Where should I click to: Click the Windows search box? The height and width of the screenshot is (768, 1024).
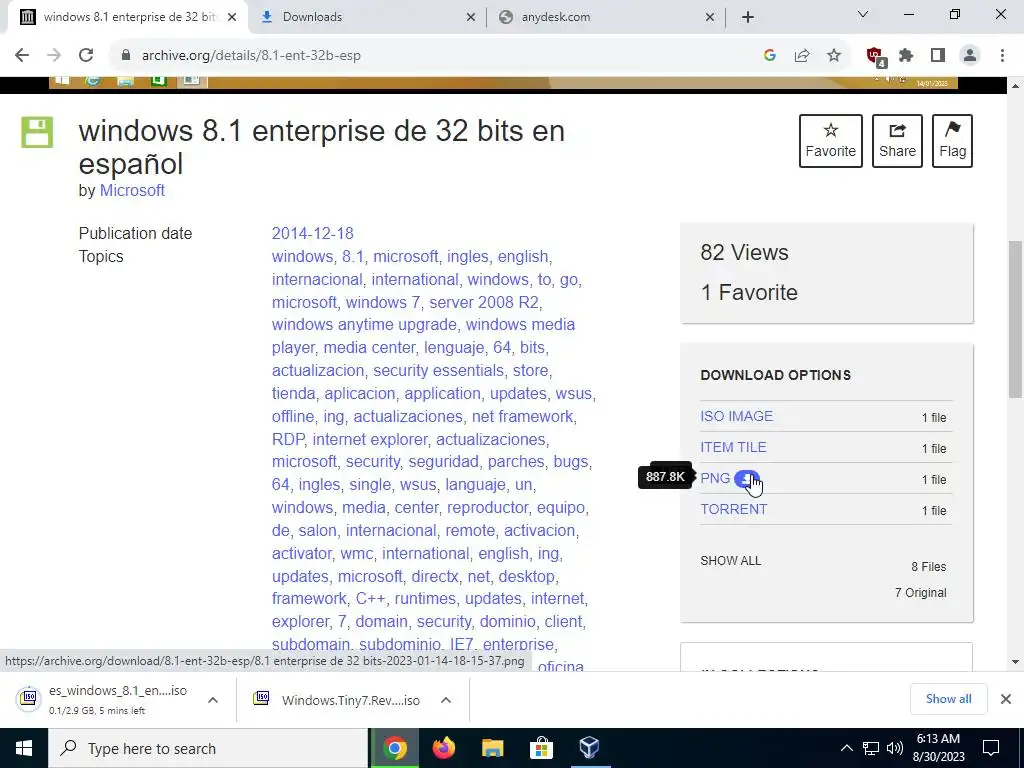pyautogui.click(x=208, y=748)
